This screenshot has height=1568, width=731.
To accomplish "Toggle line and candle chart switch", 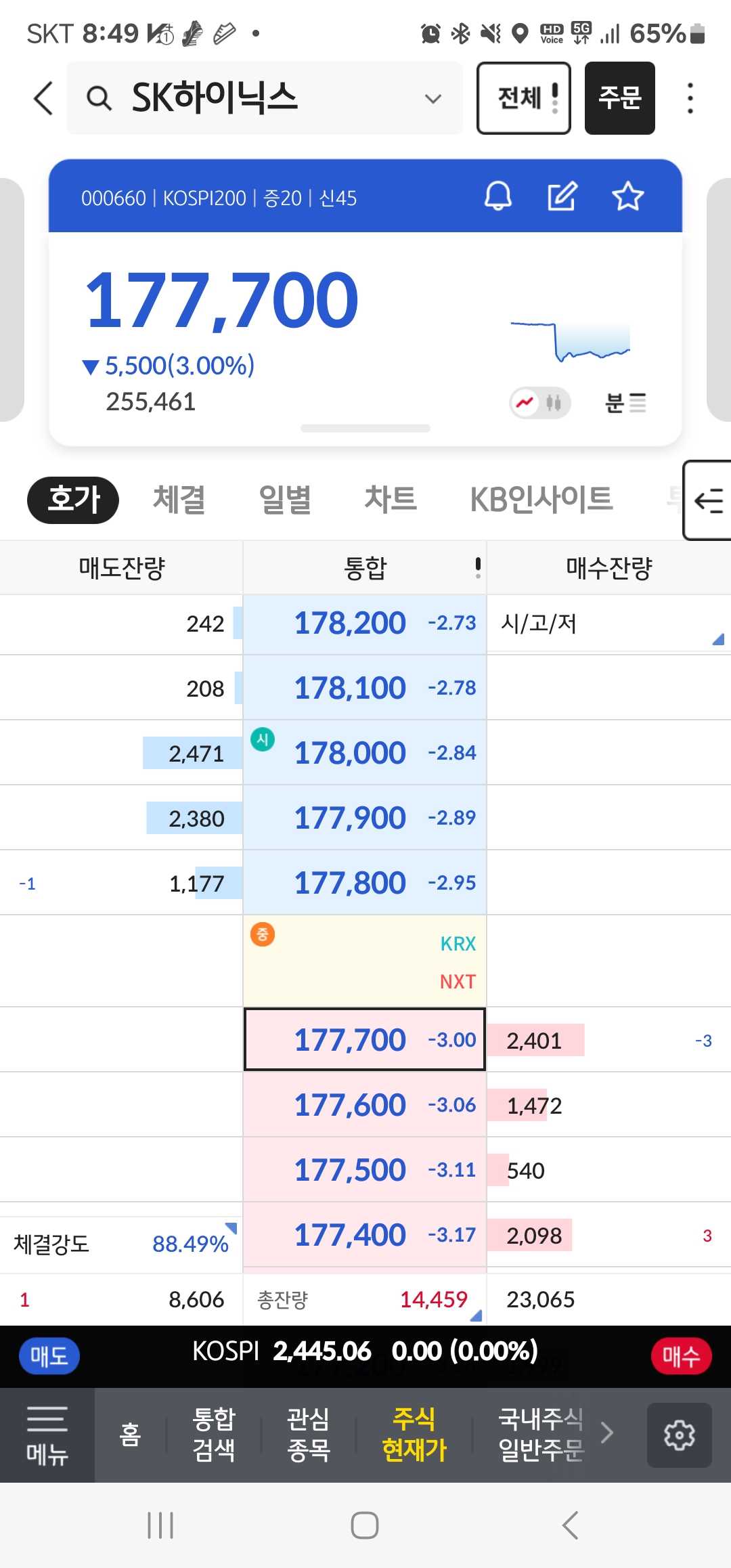I will point(540,404).
